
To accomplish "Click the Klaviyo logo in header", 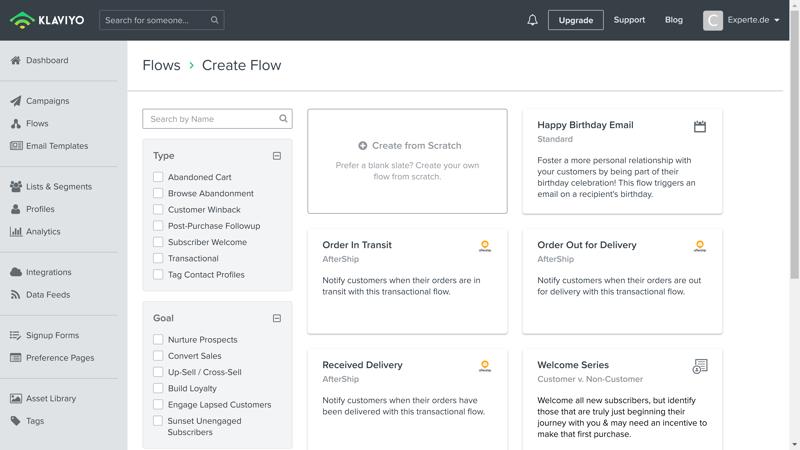I will click(x=47, y=20).
